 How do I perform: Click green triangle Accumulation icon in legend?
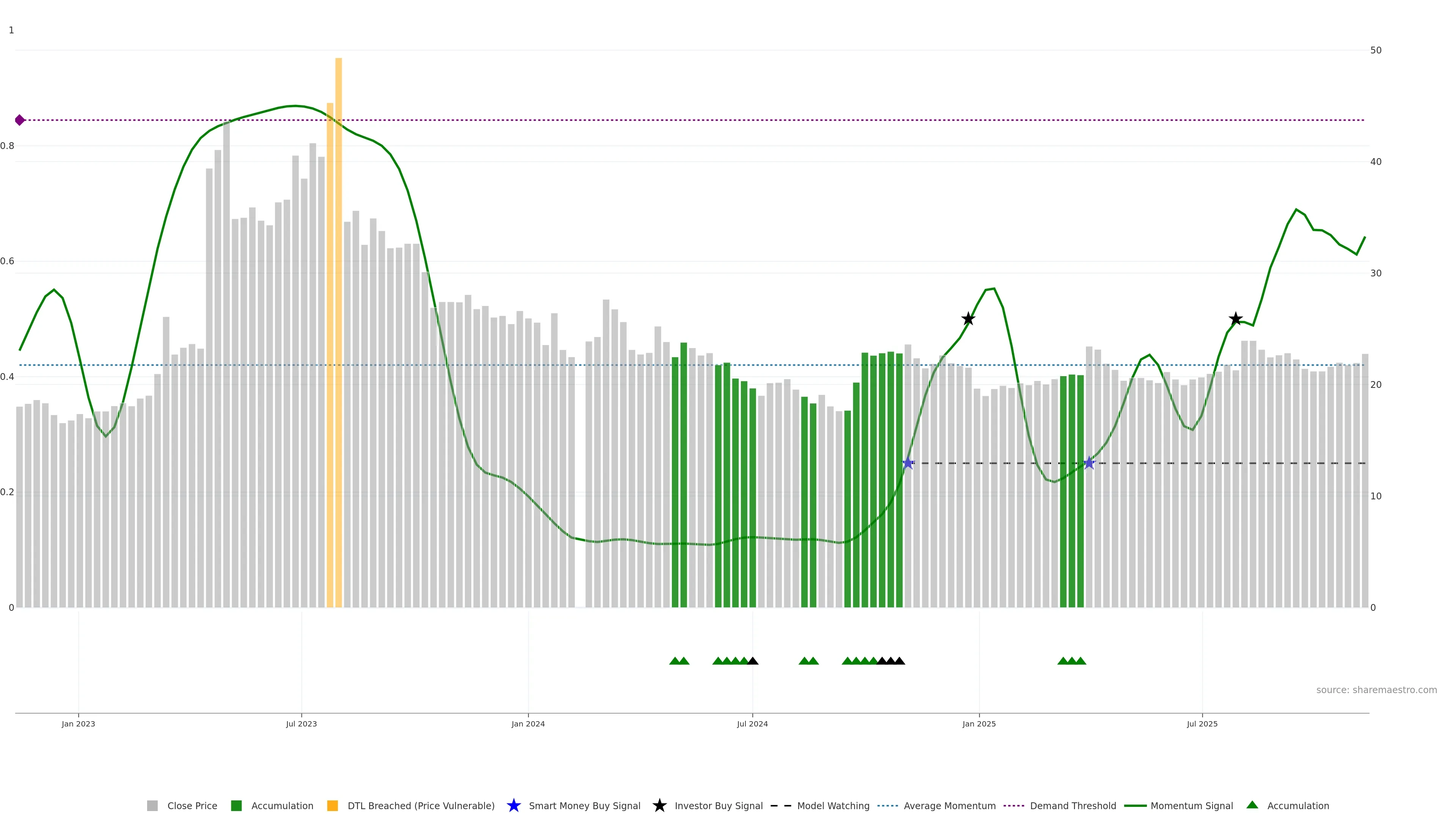1252,805
